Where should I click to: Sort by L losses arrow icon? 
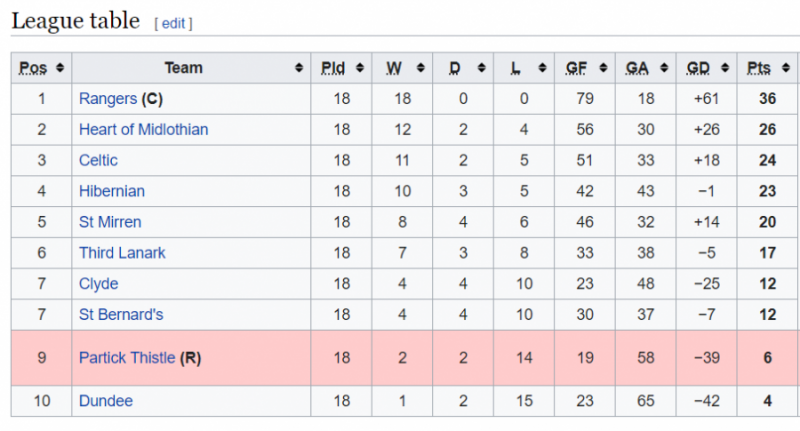click(542, 68)
